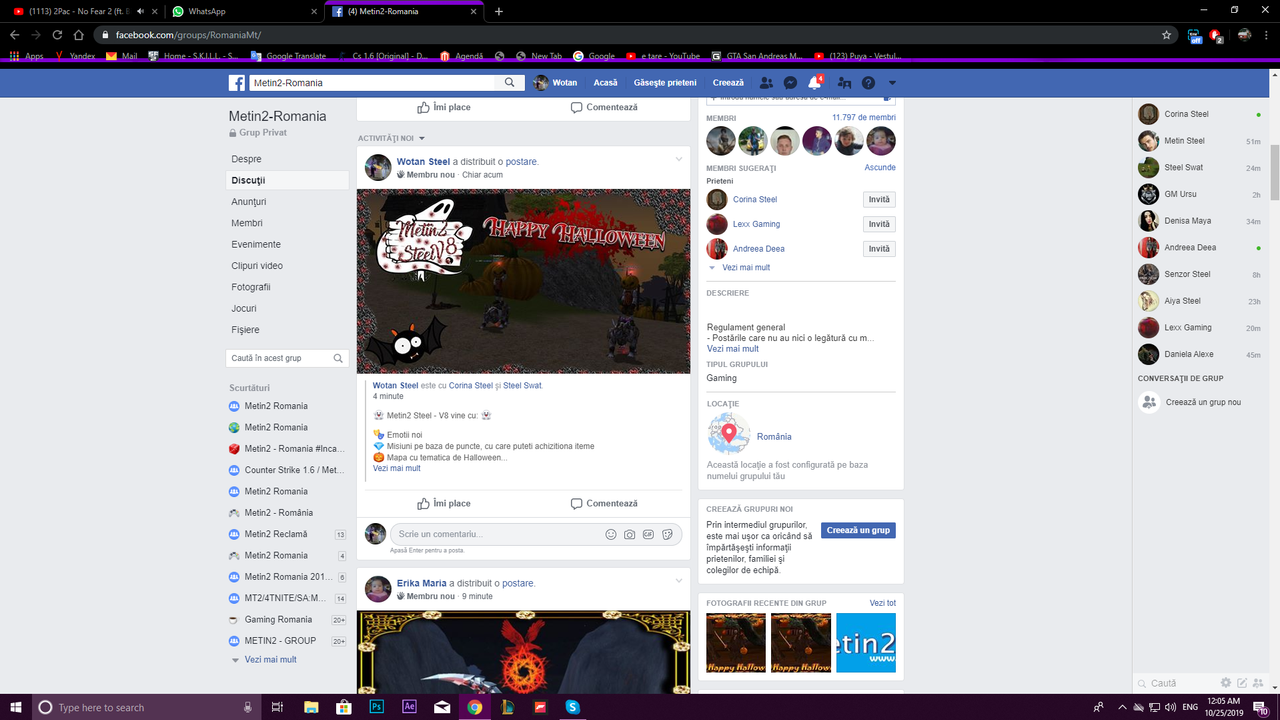Open options chevron on Wotan Steel's post

pyautogui.click(x=677, y=160)
